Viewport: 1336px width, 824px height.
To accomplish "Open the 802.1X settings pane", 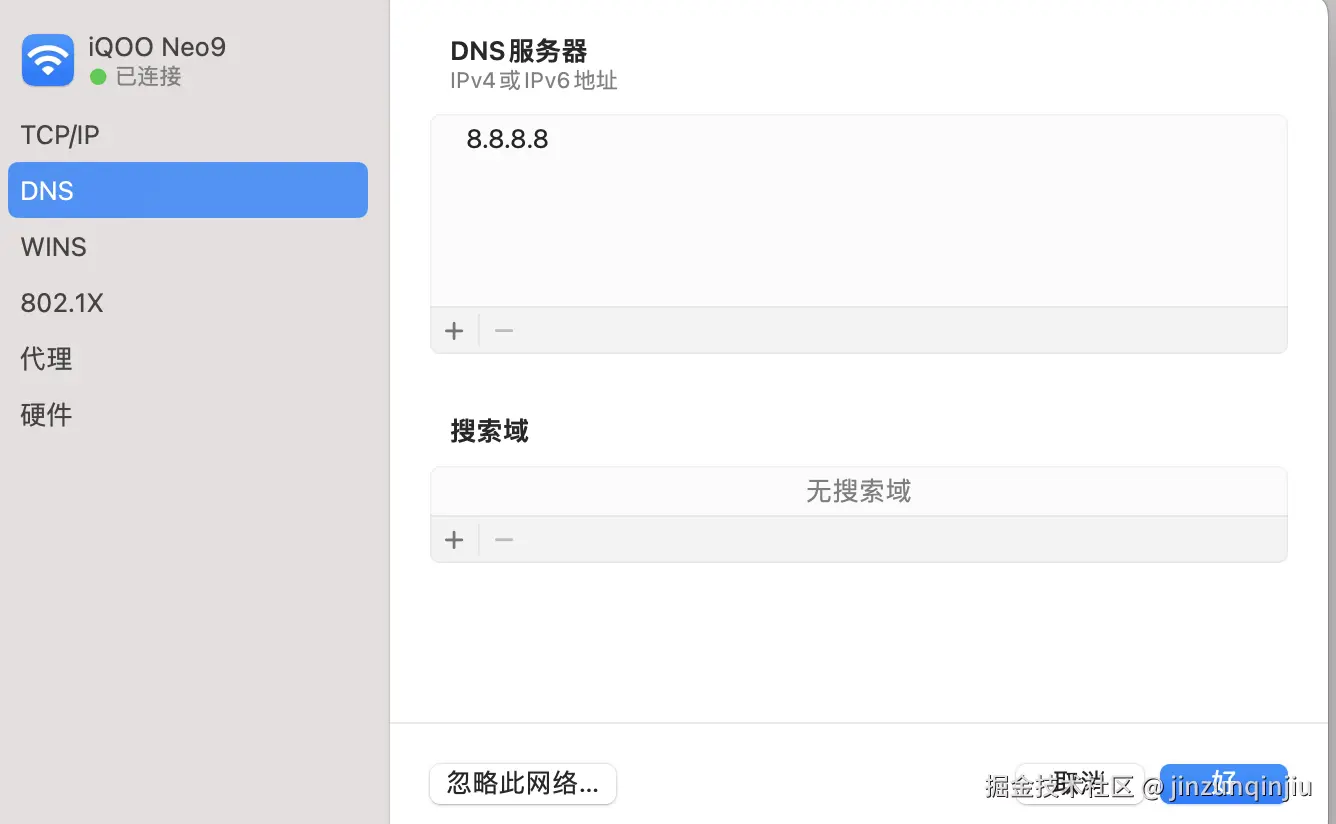I will 62,302.
